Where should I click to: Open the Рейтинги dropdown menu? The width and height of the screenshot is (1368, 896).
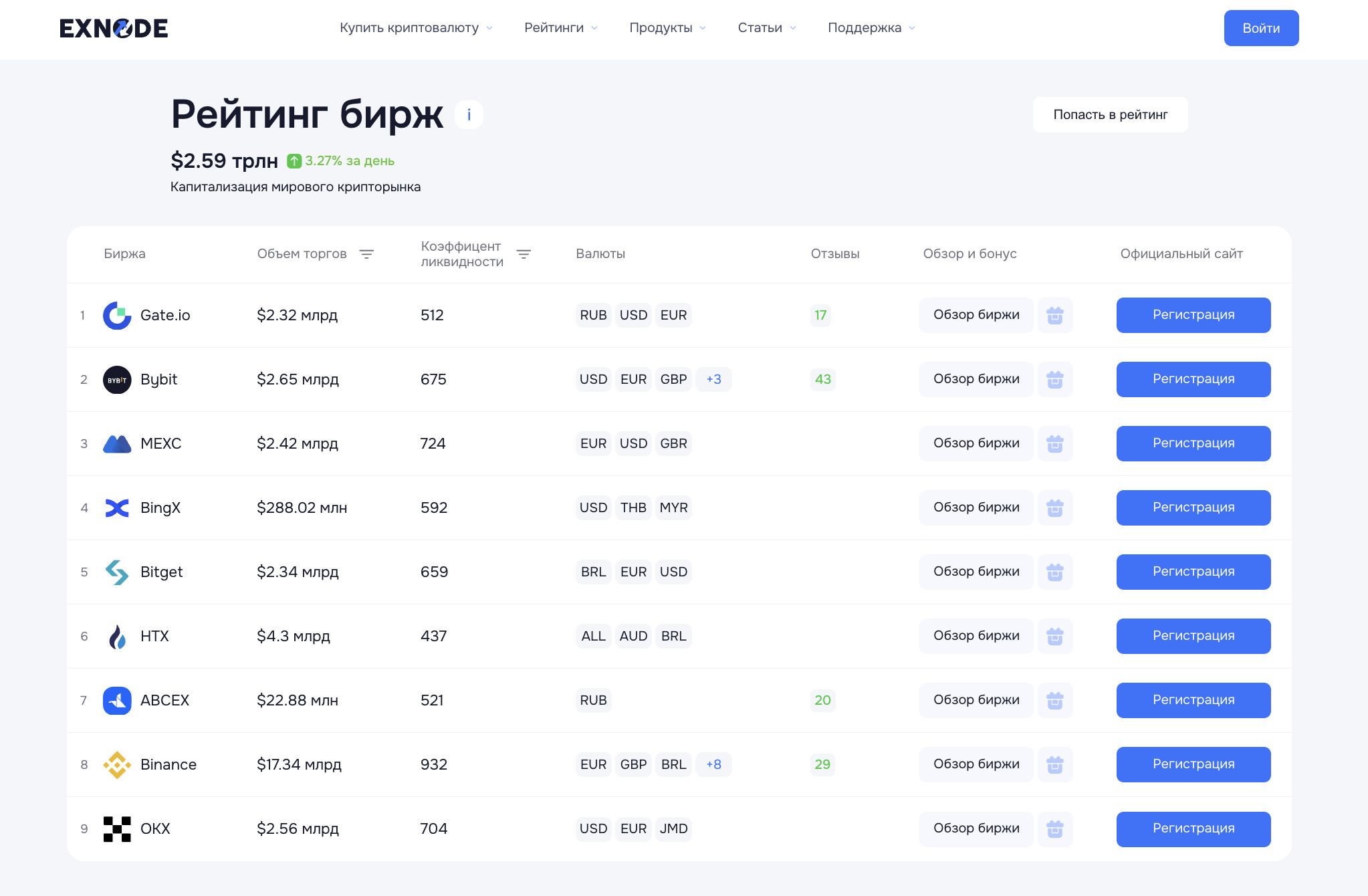click(x=560, y=28)
